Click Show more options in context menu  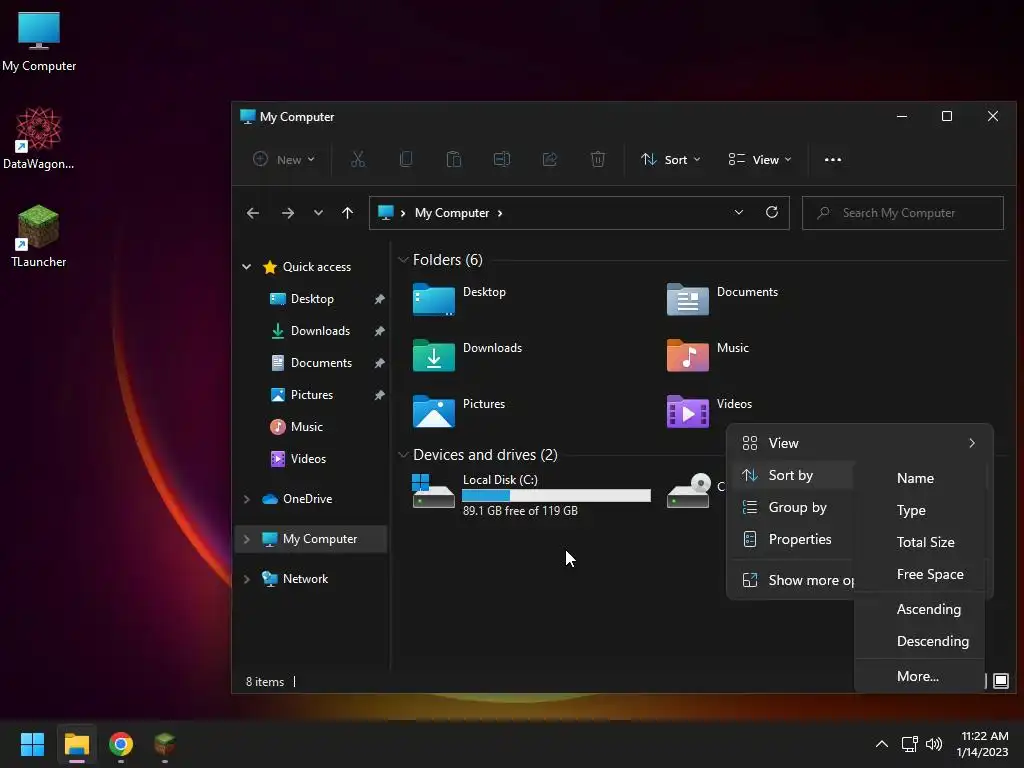click(792, 580)
